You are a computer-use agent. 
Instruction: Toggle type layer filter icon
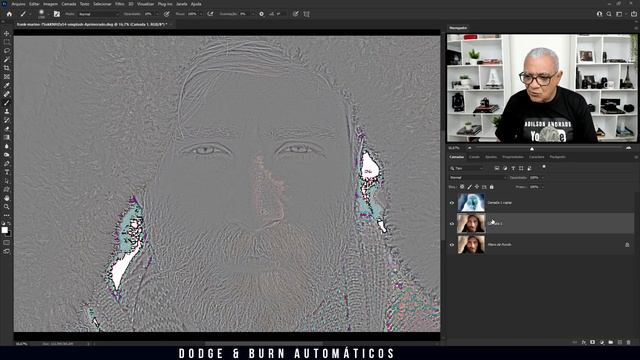point(513,168)
